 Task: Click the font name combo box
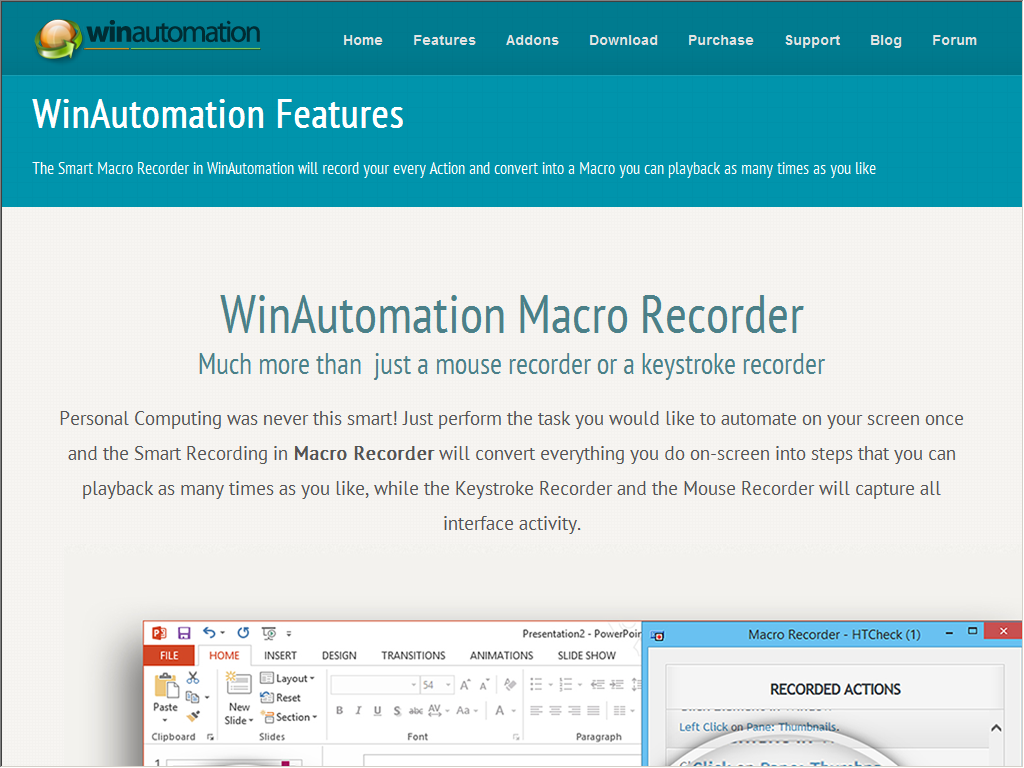(375, 684)
